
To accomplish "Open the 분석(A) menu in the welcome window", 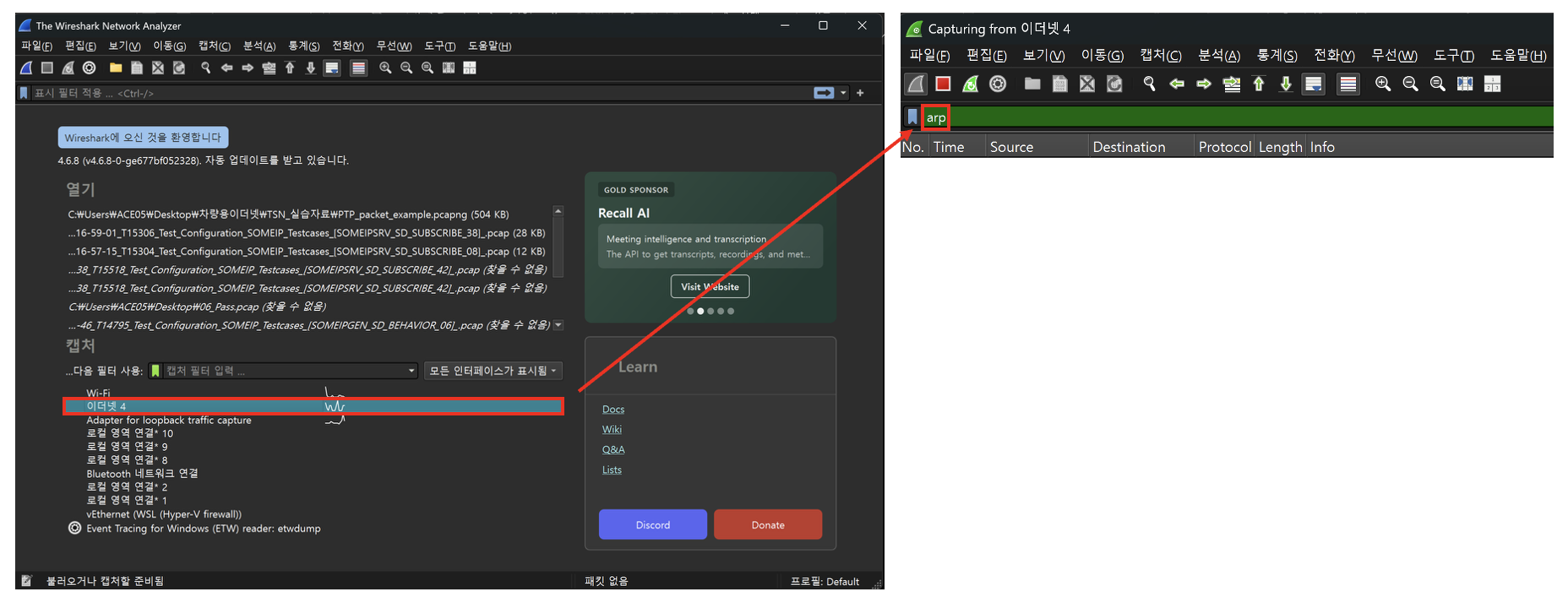I will tap(259, 46).
